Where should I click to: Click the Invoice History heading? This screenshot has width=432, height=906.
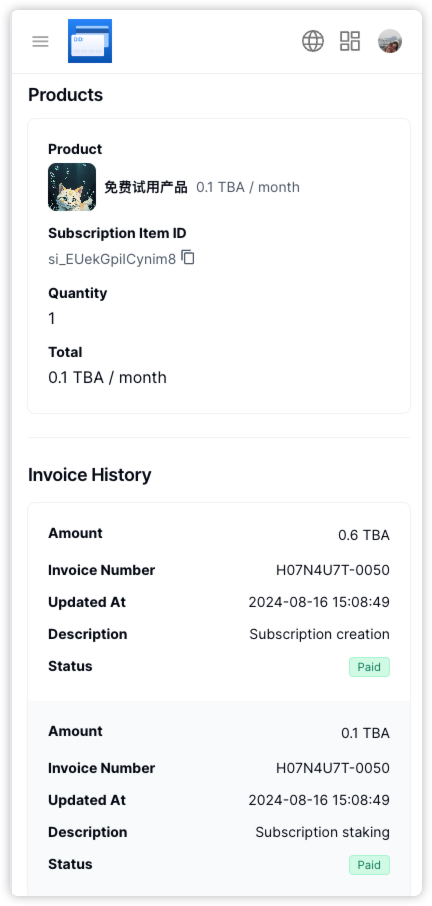(x=90, y=475)
